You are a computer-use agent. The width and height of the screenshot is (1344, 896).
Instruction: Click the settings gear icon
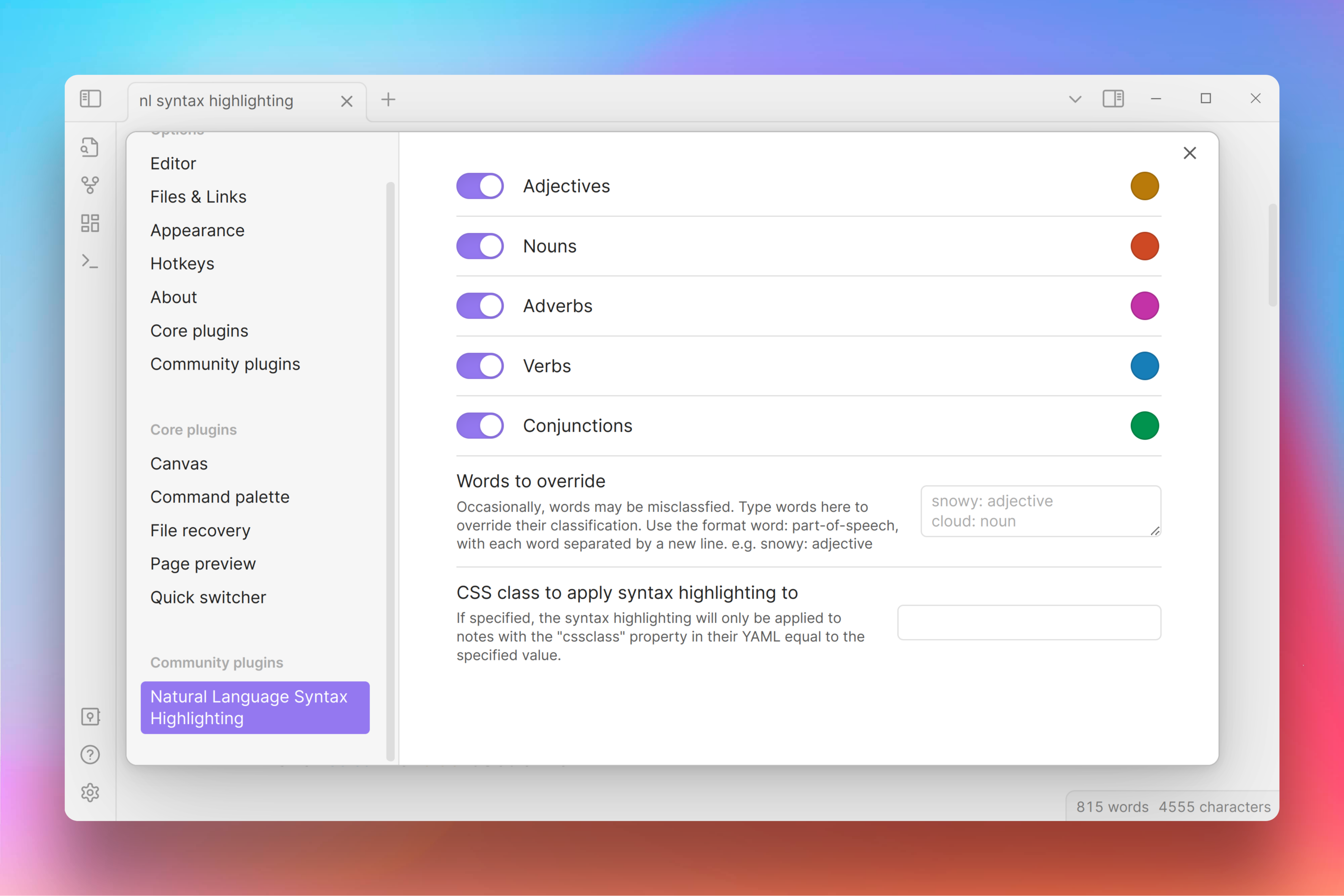(90, 793)
